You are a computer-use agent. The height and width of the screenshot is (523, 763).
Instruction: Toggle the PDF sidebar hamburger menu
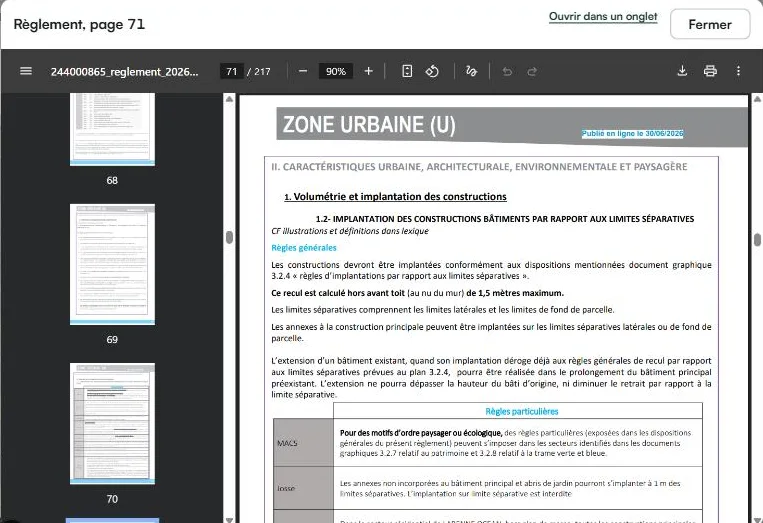(x=26, y=71)
